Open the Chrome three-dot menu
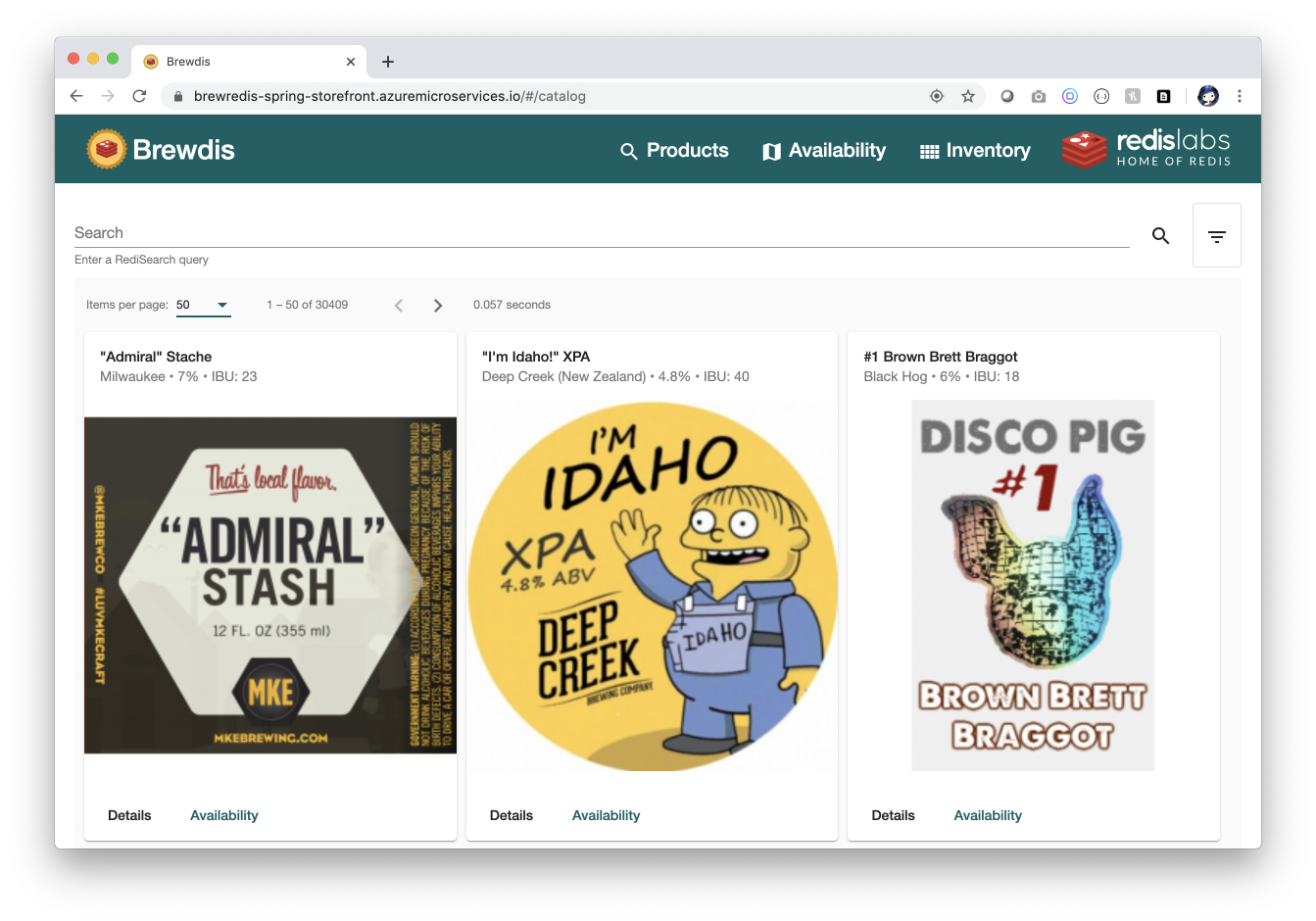Image resolution: width=1316 pixels, height=921 pixels. click(1240, 96)
